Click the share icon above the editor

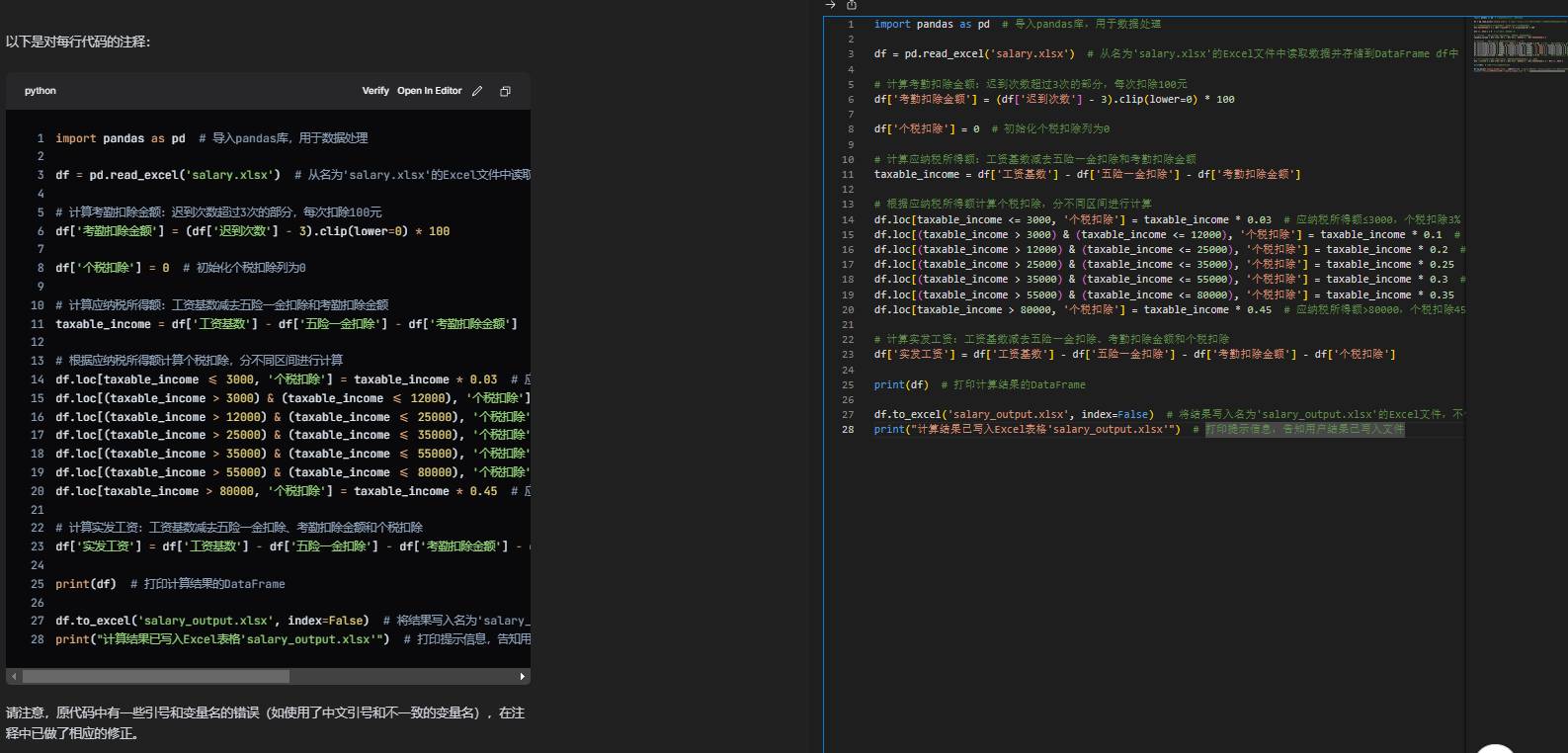(852, 5)
